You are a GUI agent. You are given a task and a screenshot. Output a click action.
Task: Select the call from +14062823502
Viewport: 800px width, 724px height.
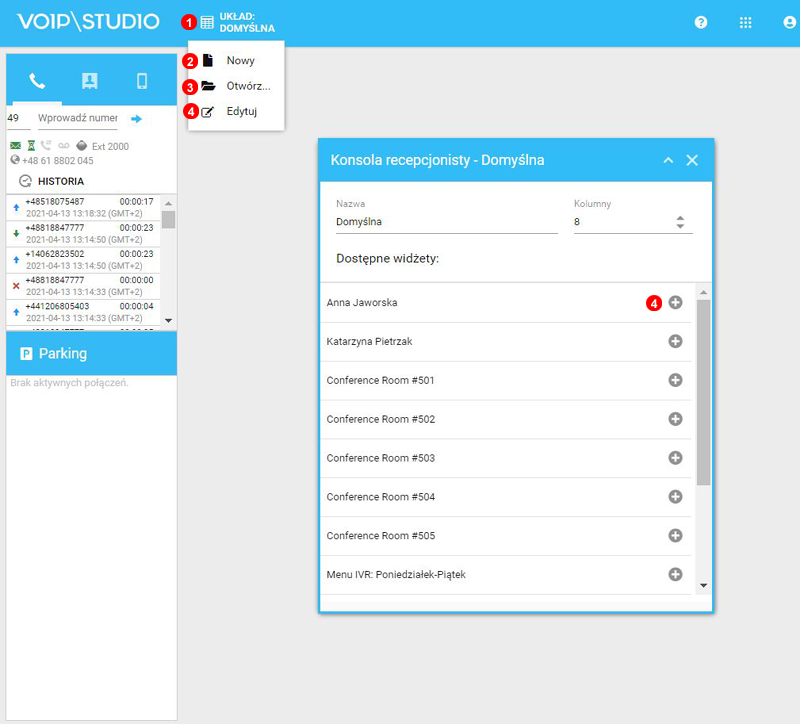[x=84, y=259]
